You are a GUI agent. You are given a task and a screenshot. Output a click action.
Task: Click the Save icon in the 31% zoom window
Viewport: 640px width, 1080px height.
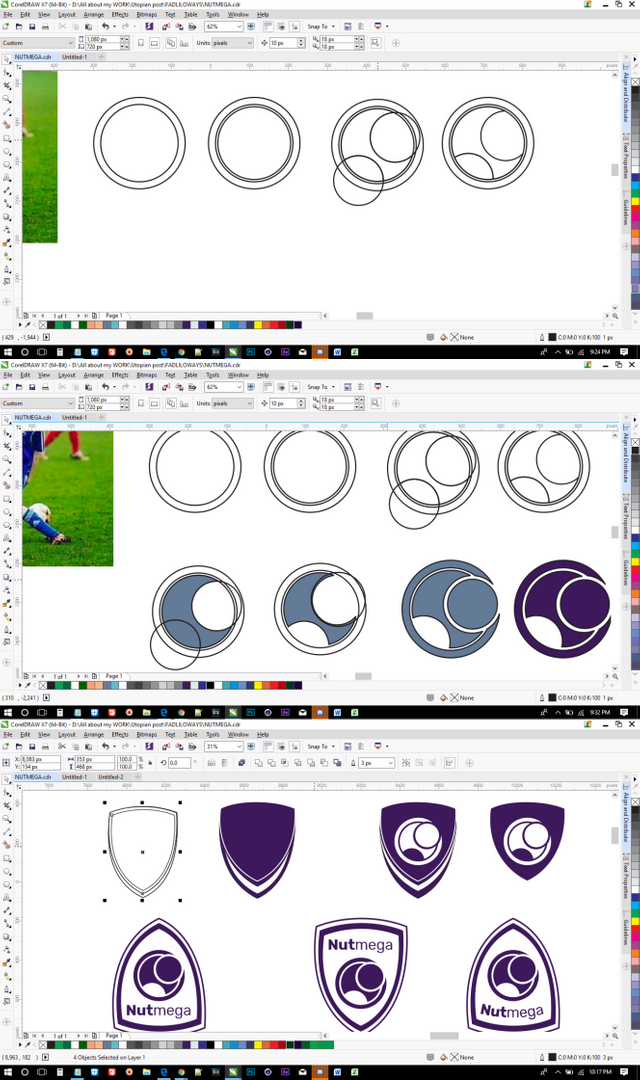pyautogui.click(x=32, y=746)
